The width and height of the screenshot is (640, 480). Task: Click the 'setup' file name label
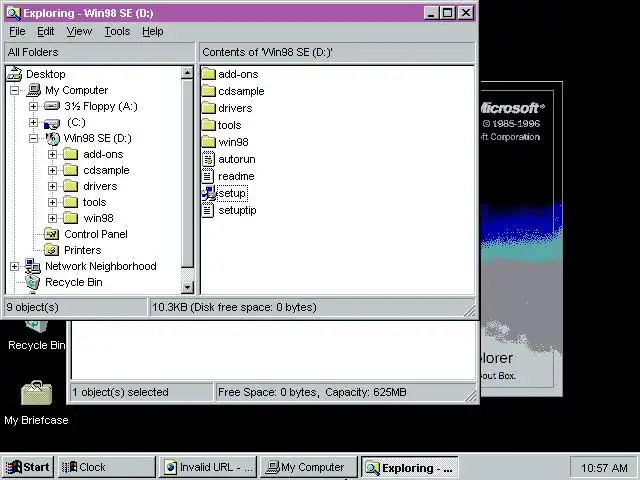[232, 193]
